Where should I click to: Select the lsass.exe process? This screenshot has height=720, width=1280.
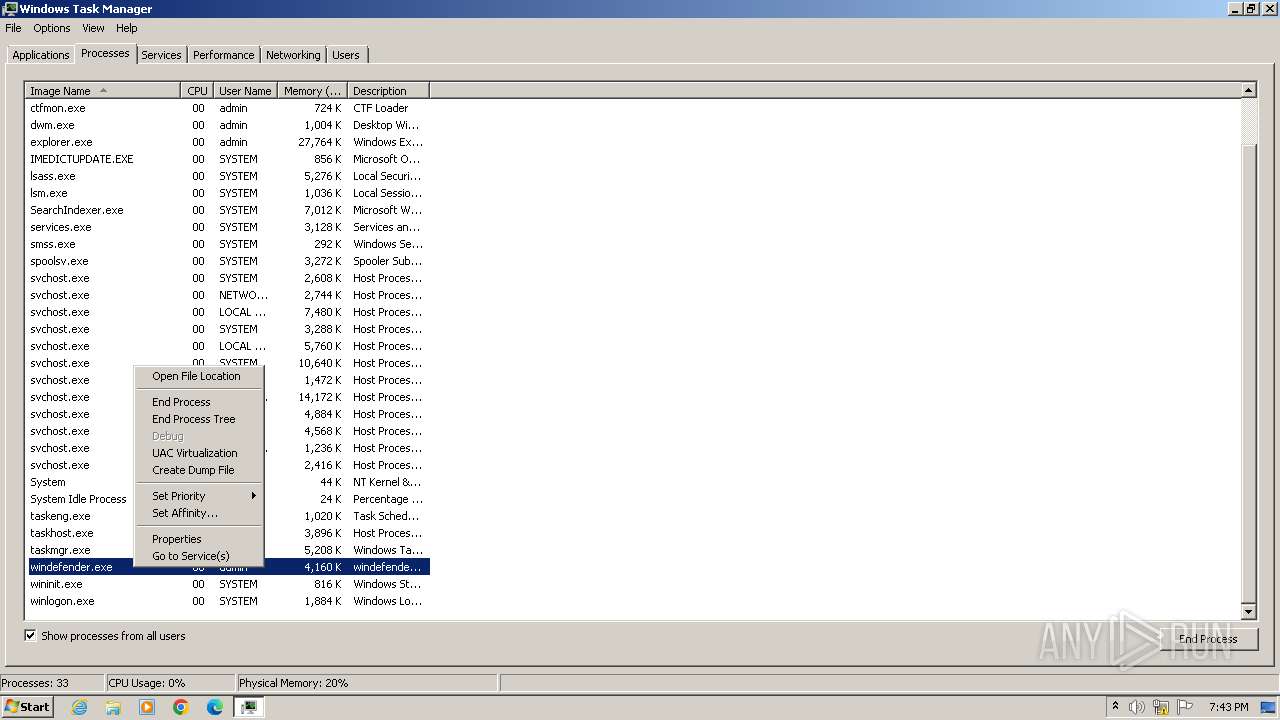[x=227, y=176]
